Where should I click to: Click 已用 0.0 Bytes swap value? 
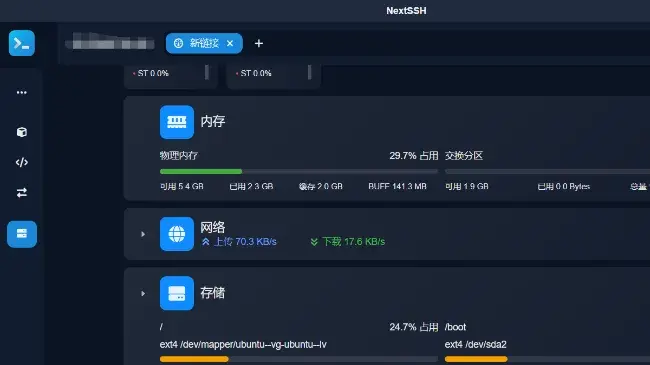pos(563,187)
